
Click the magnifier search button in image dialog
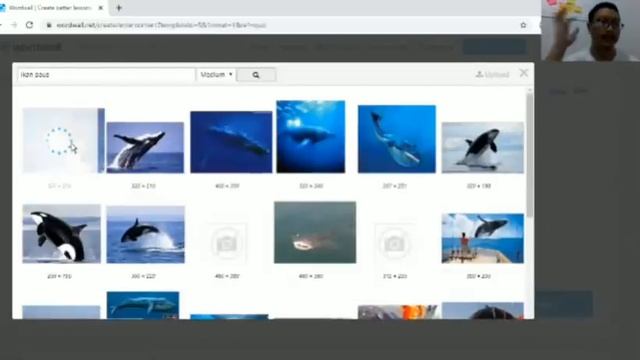[x=256, y=75]
